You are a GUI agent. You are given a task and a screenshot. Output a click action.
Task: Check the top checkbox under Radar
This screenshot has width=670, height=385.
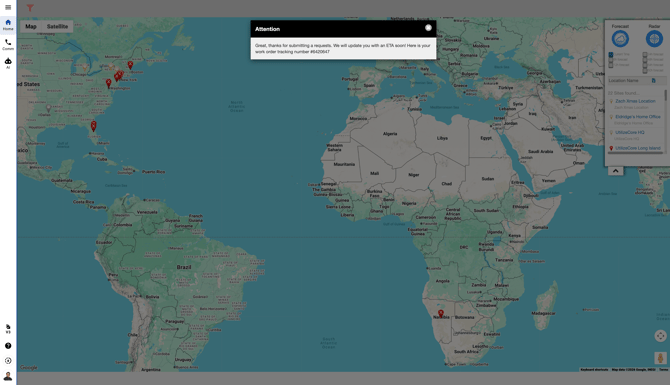645,55
